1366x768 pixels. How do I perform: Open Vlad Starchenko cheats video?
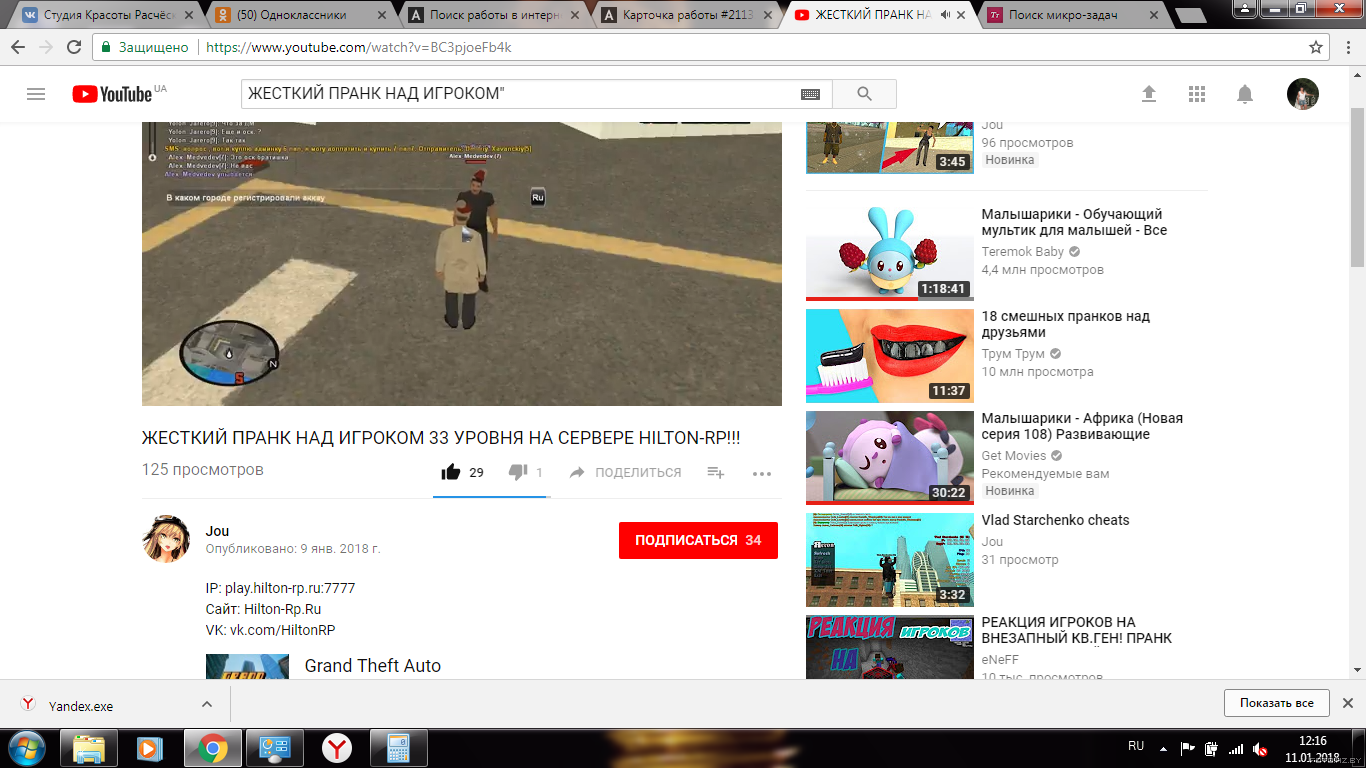[x=1055, y=520]
